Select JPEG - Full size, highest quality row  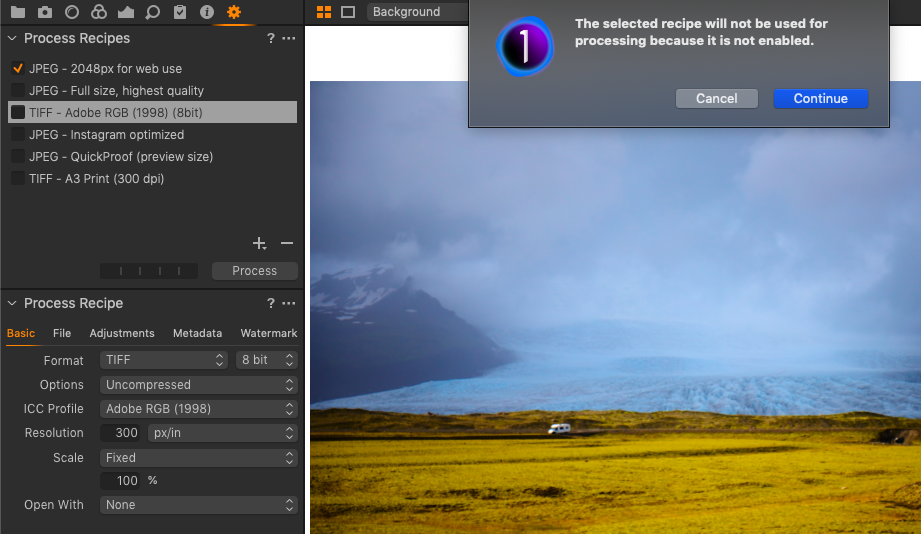(152, 90)
